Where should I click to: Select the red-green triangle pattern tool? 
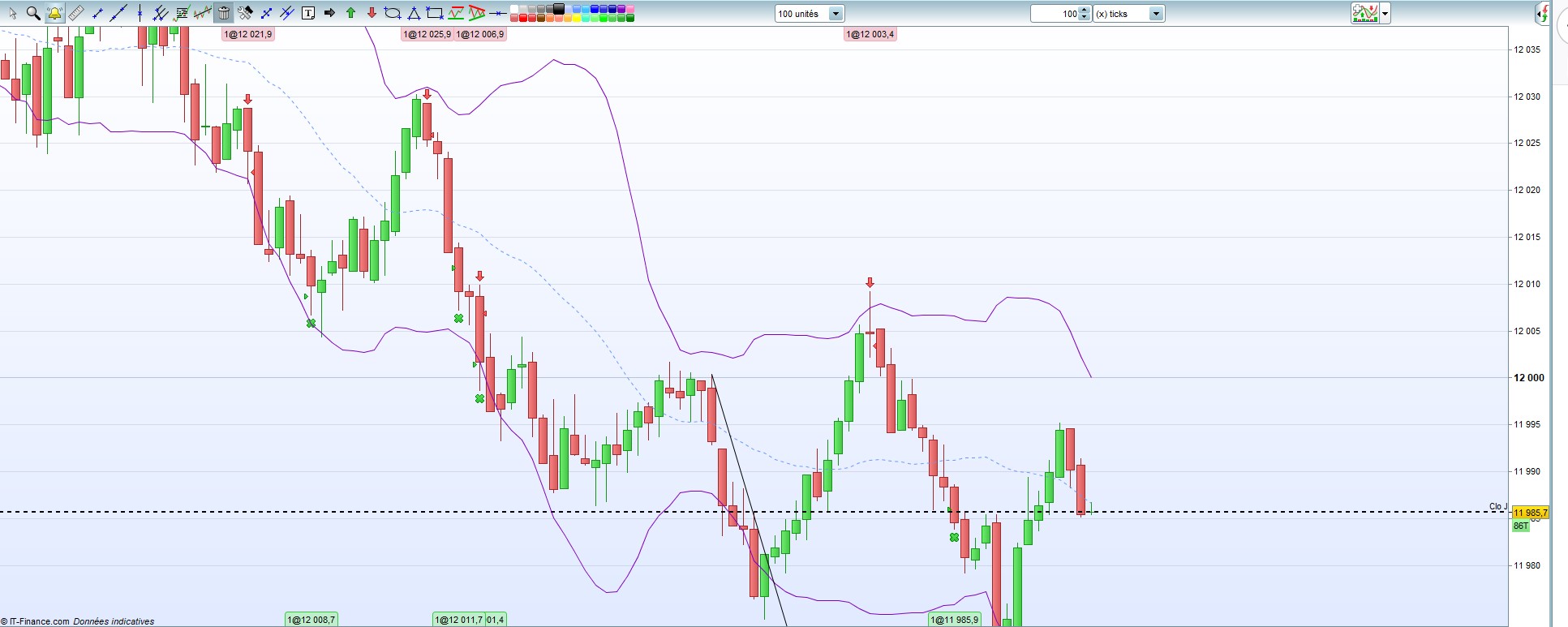(x=477, y=13)
